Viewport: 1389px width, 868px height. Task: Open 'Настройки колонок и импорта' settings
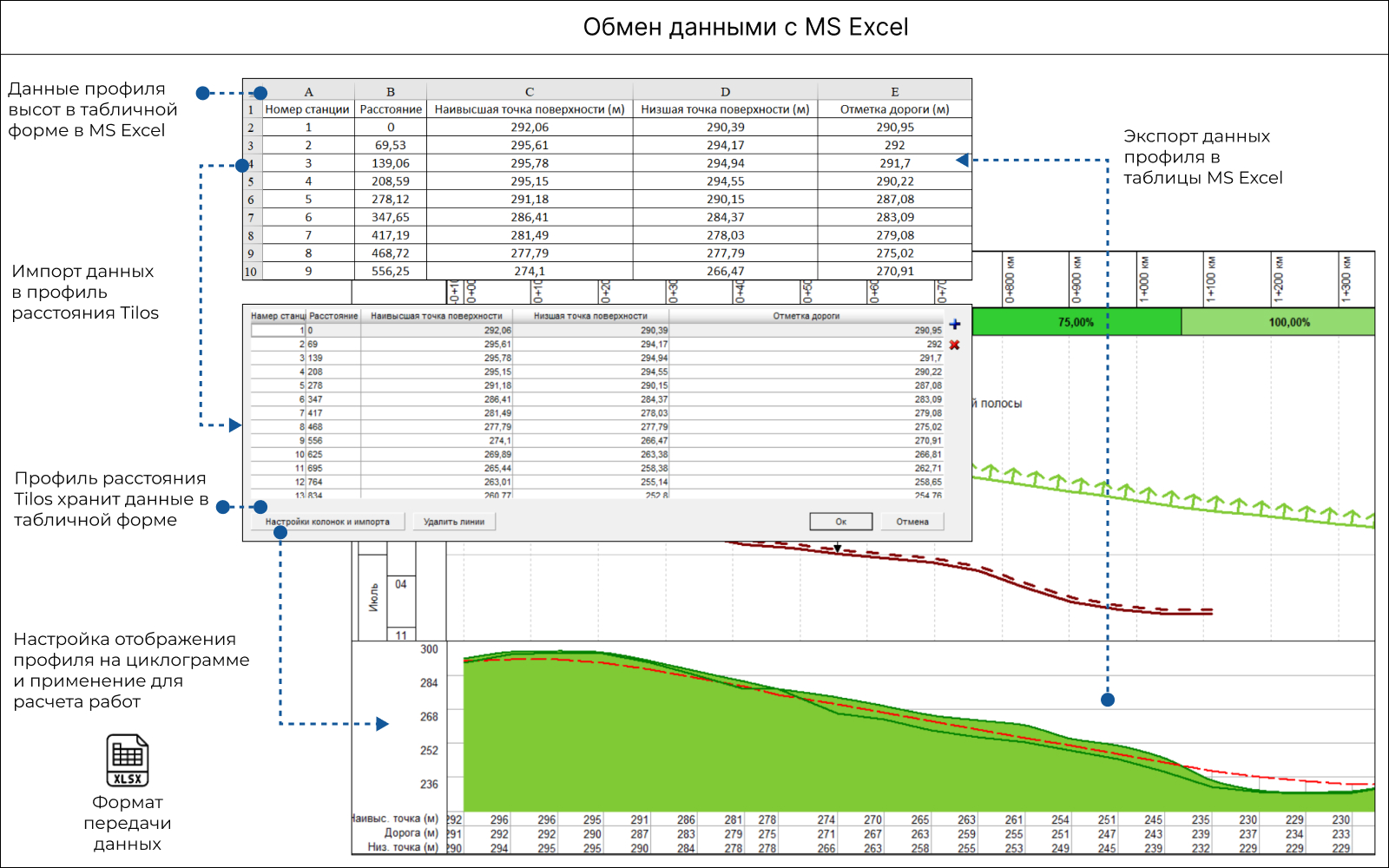(x=327, y=522)
